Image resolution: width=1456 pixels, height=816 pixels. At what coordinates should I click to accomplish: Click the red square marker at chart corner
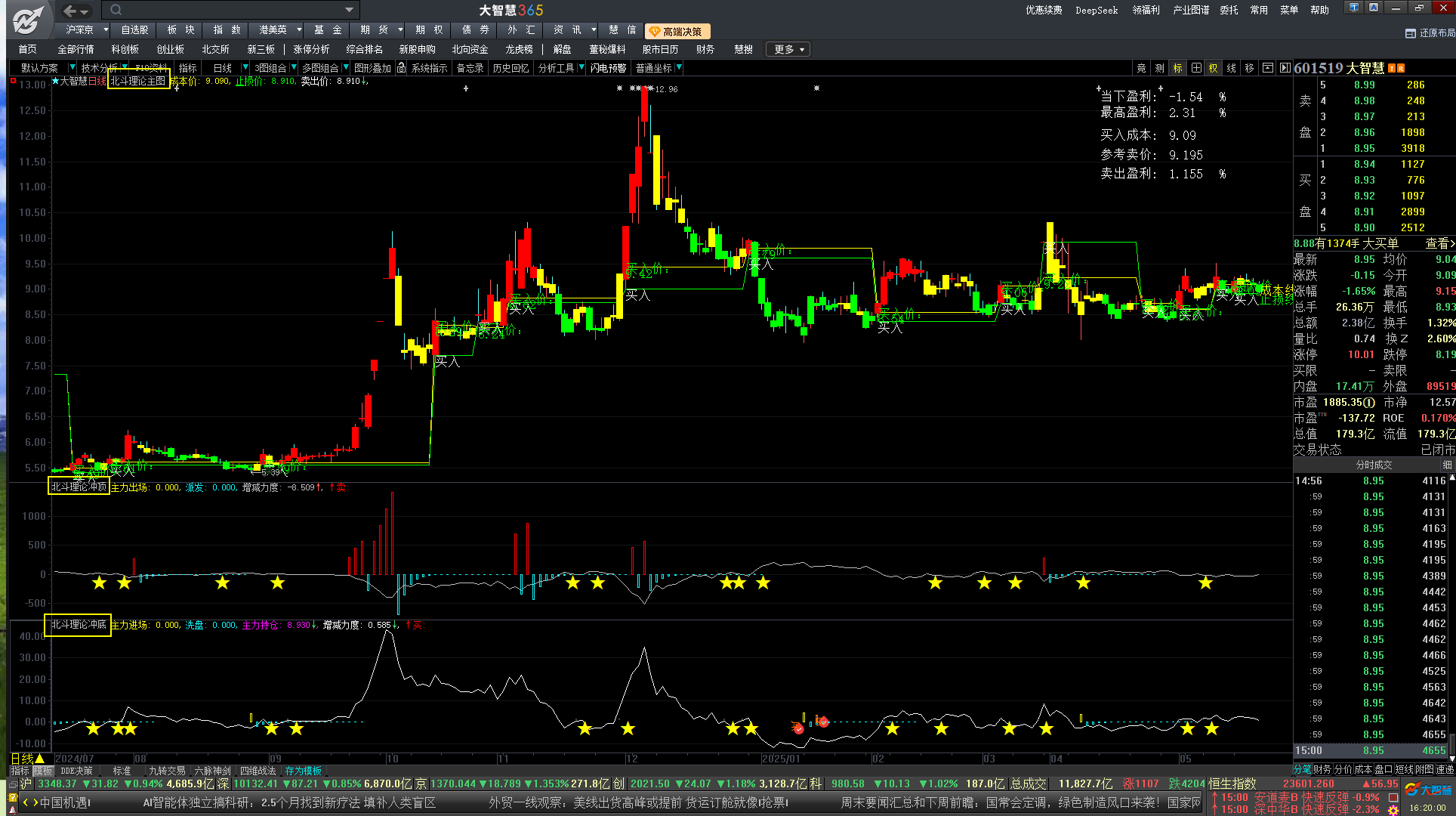pyautogui.click(x=13, y=81)
